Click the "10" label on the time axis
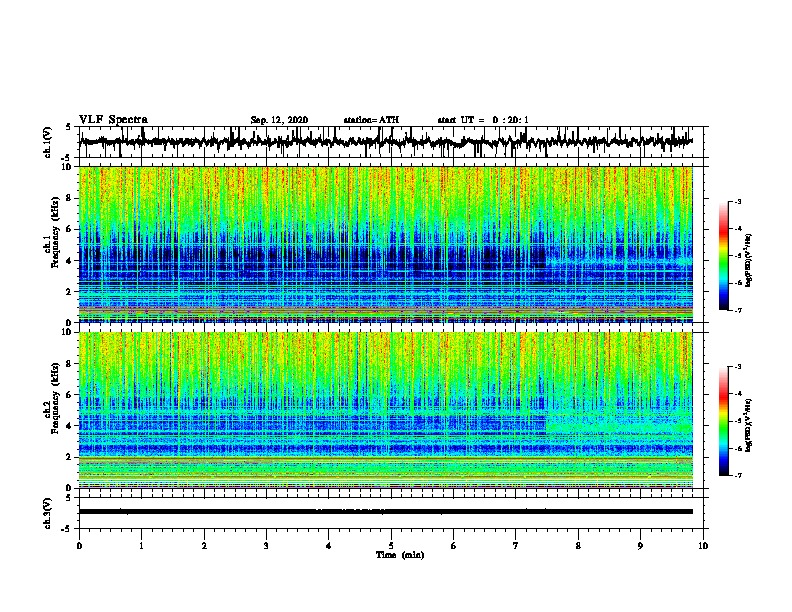This screenshot has width=792, height=612. click(x=703, y=546)
